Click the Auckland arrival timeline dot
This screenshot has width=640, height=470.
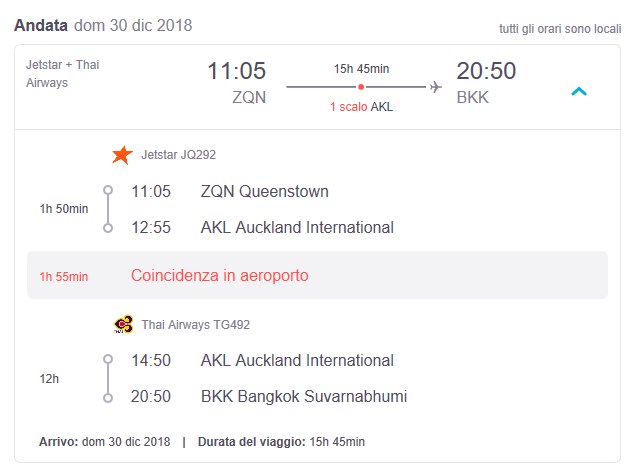pos(108,228)
